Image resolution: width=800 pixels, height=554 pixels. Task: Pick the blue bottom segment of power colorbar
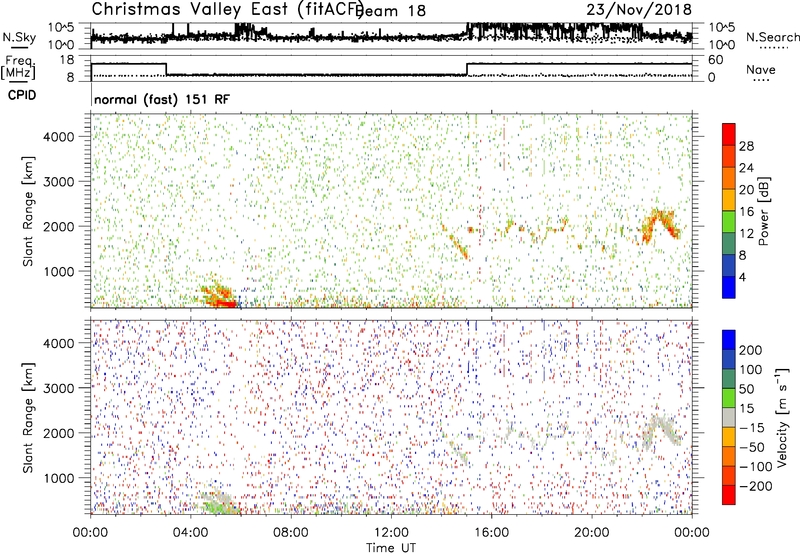click(x=729, y=287)
